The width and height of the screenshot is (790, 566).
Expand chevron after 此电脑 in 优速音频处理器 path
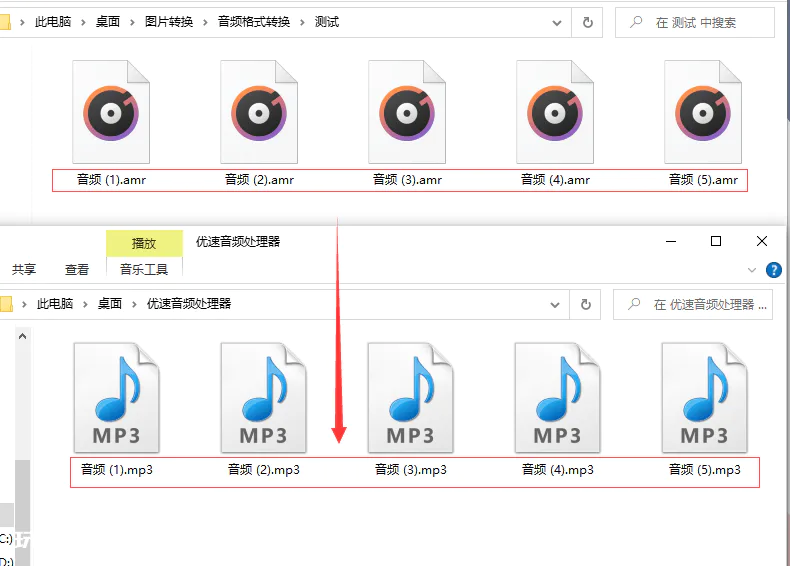(x=85, y=304)
